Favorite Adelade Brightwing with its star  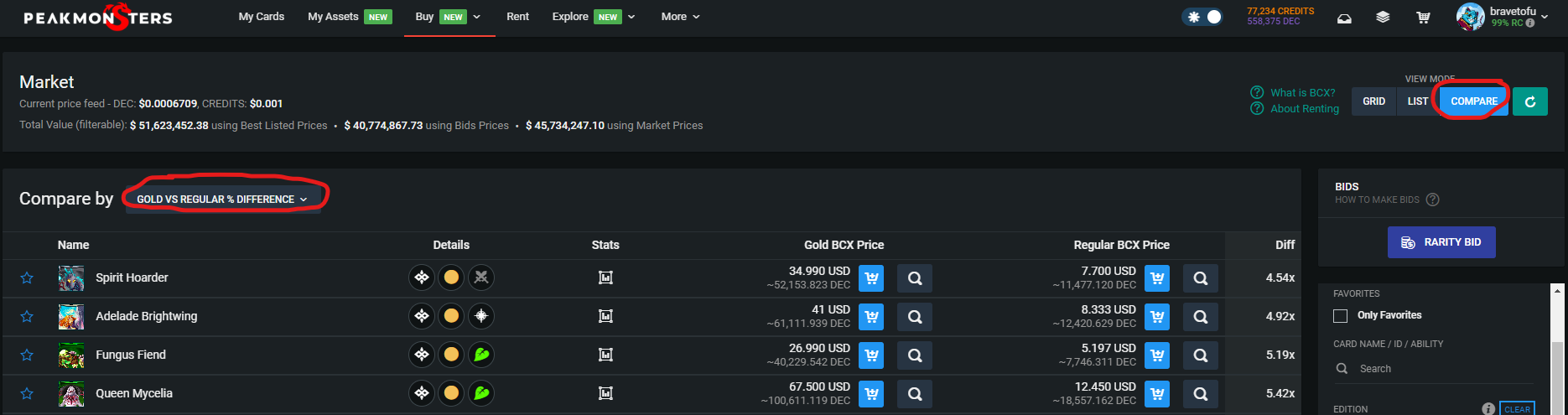[27, 316]
